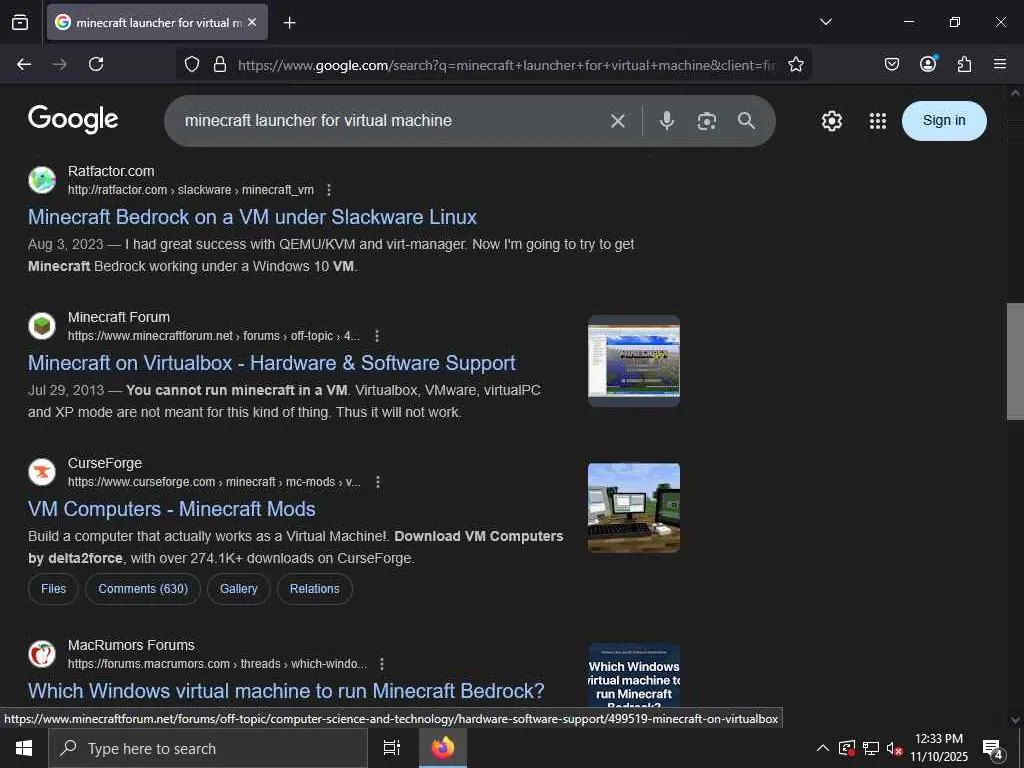The height and width of the screenshot is (768, 1024).
Task: Reload the current page
Action: pyautogui.click(x=96, y=64)
